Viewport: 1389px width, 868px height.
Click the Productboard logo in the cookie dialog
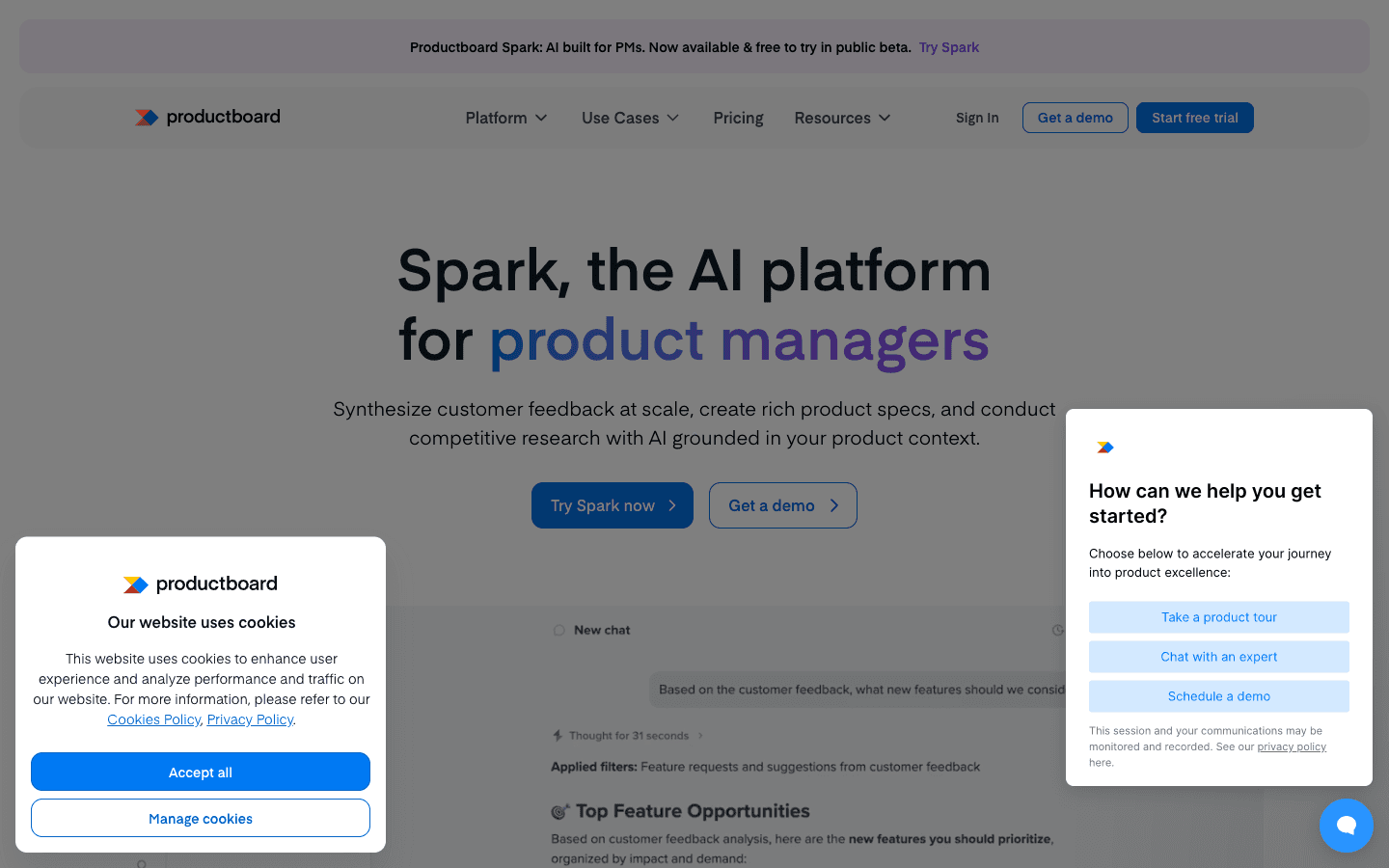[x=200, y=583]
